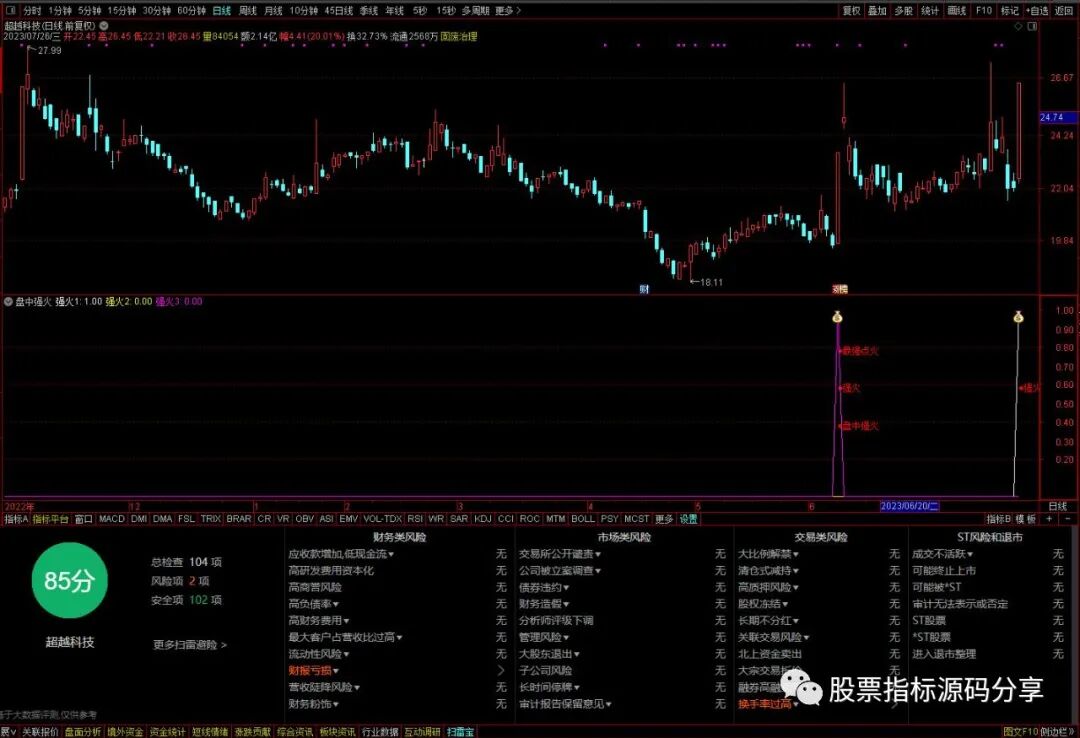Expand 更多 periods in top bar
This screenshot has width=1080, height=738.
click(x=508, y=10)
